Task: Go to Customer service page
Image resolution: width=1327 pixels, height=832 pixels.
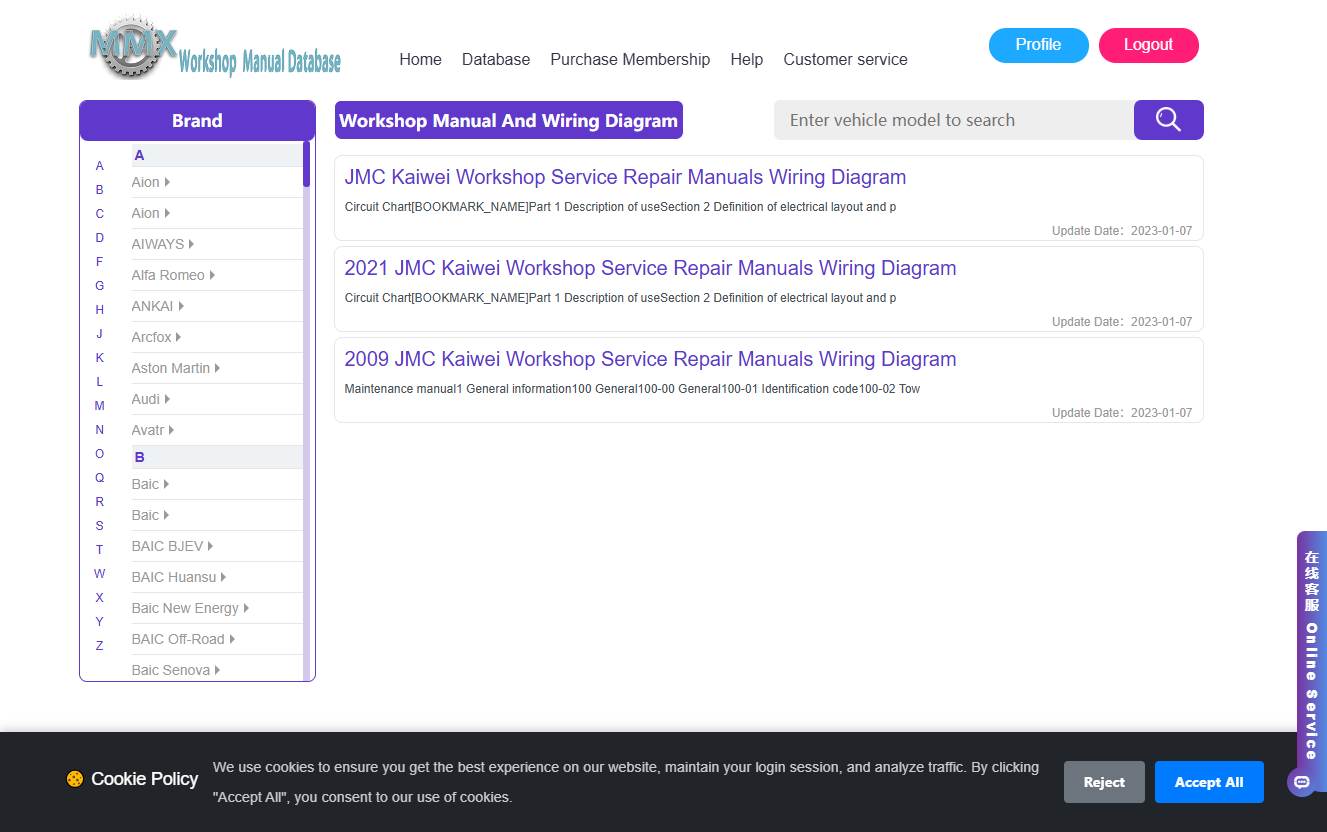Action: 846,59
